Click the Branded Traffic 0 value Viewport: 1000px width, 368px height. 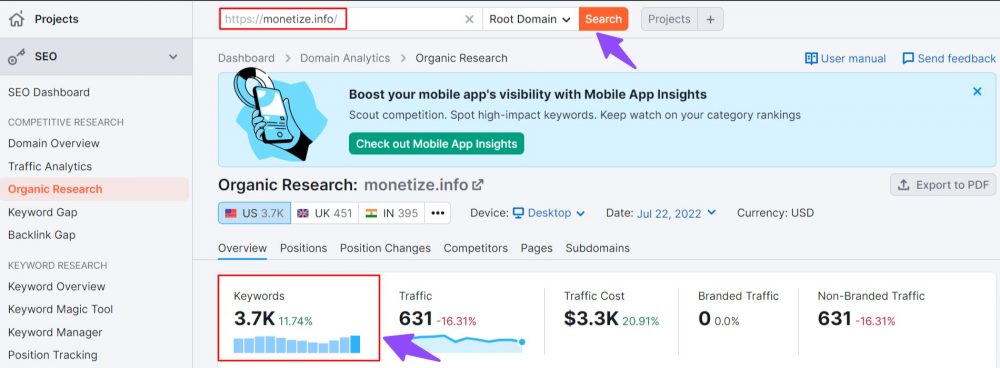coord(705,318)
